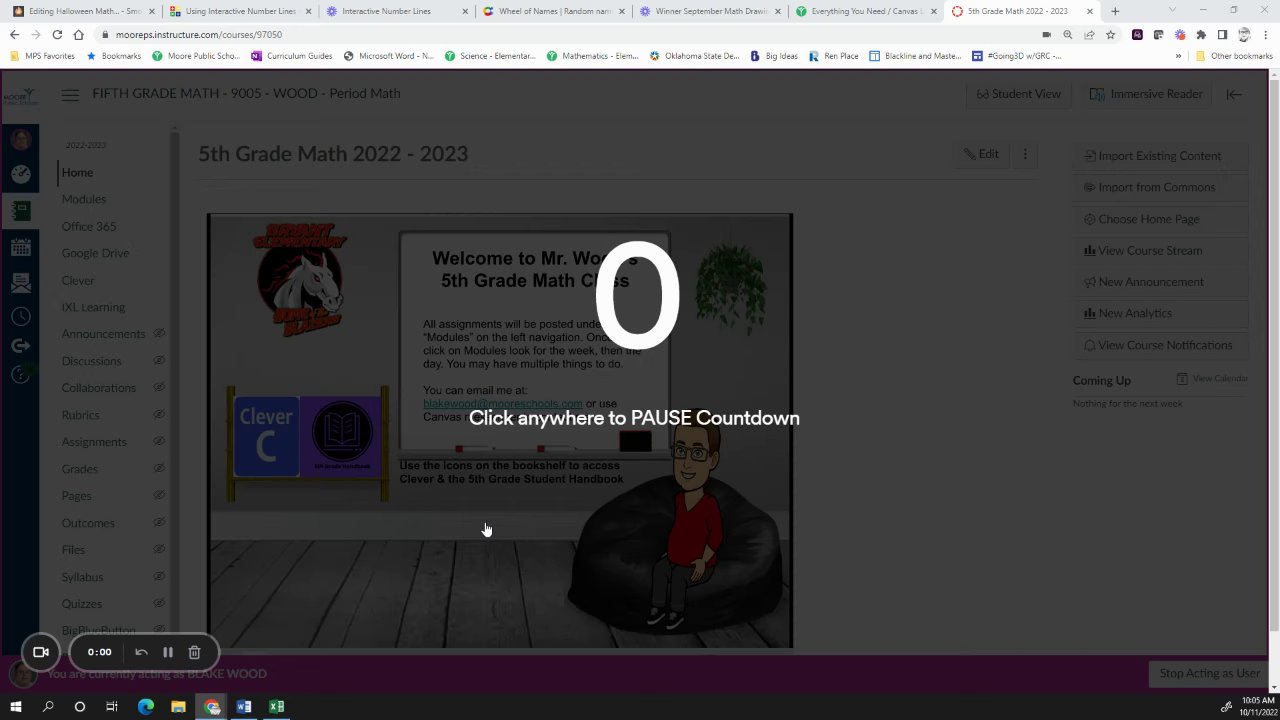1280x720 pixels.
Task: Open the Inbox icon in global navigation
Action: [x=20, y=283]
